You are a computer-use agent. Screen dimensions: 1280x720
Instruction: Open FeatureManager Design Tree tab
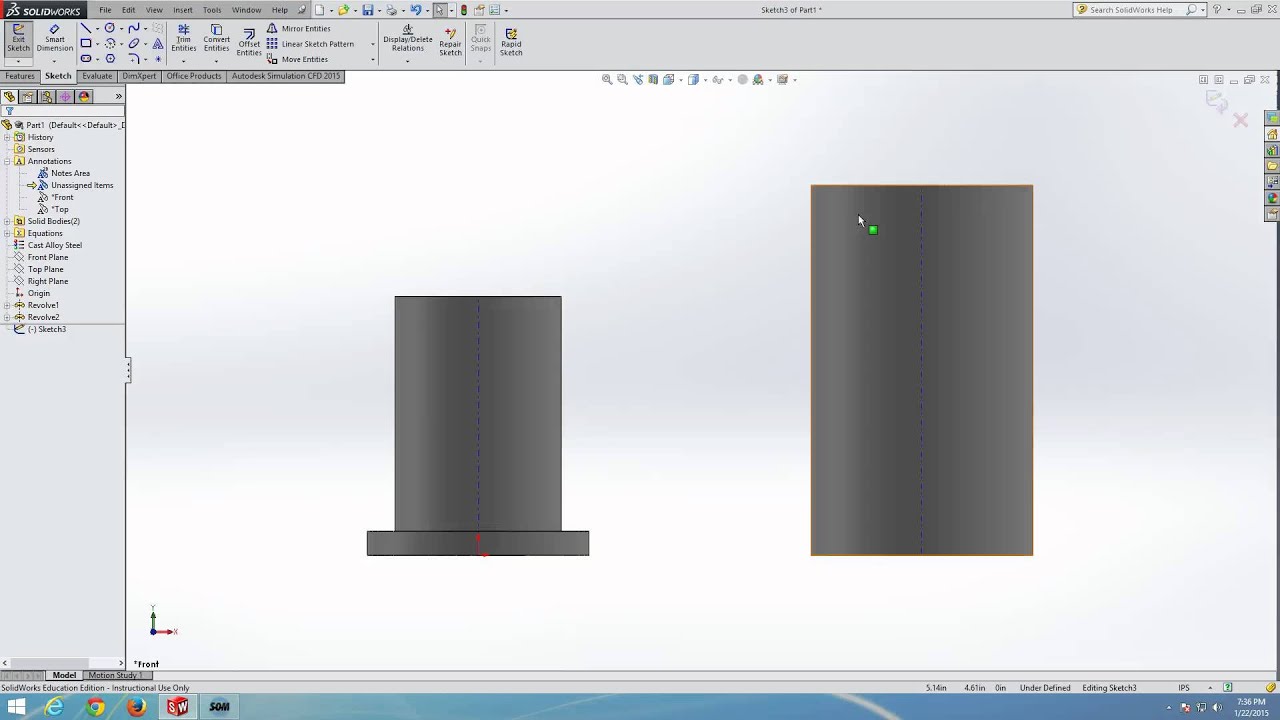pyautogui.click(x=10, y=97)
